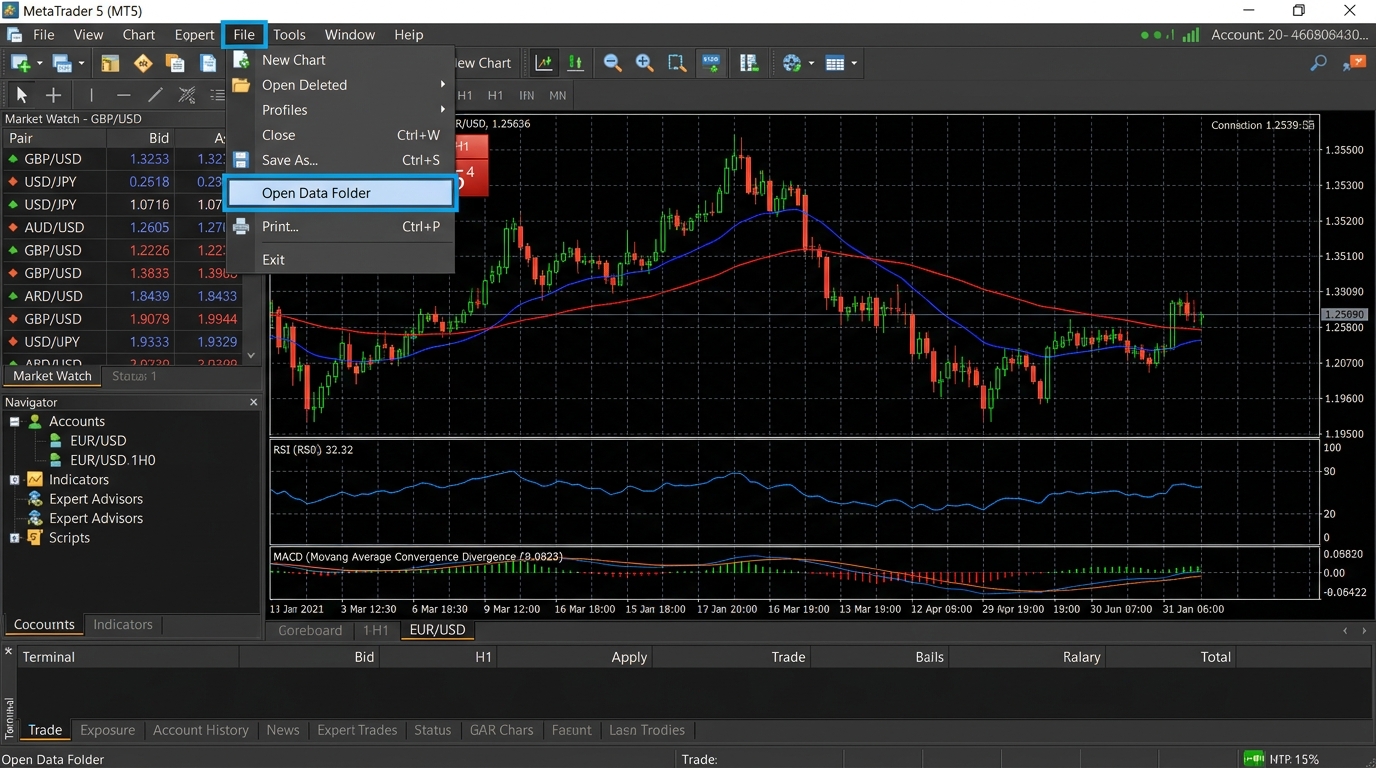Viewport: 1376px width, 768px height.
Task: Choose New Chart from the dropdown menu
Action: [x=341, y=60]
